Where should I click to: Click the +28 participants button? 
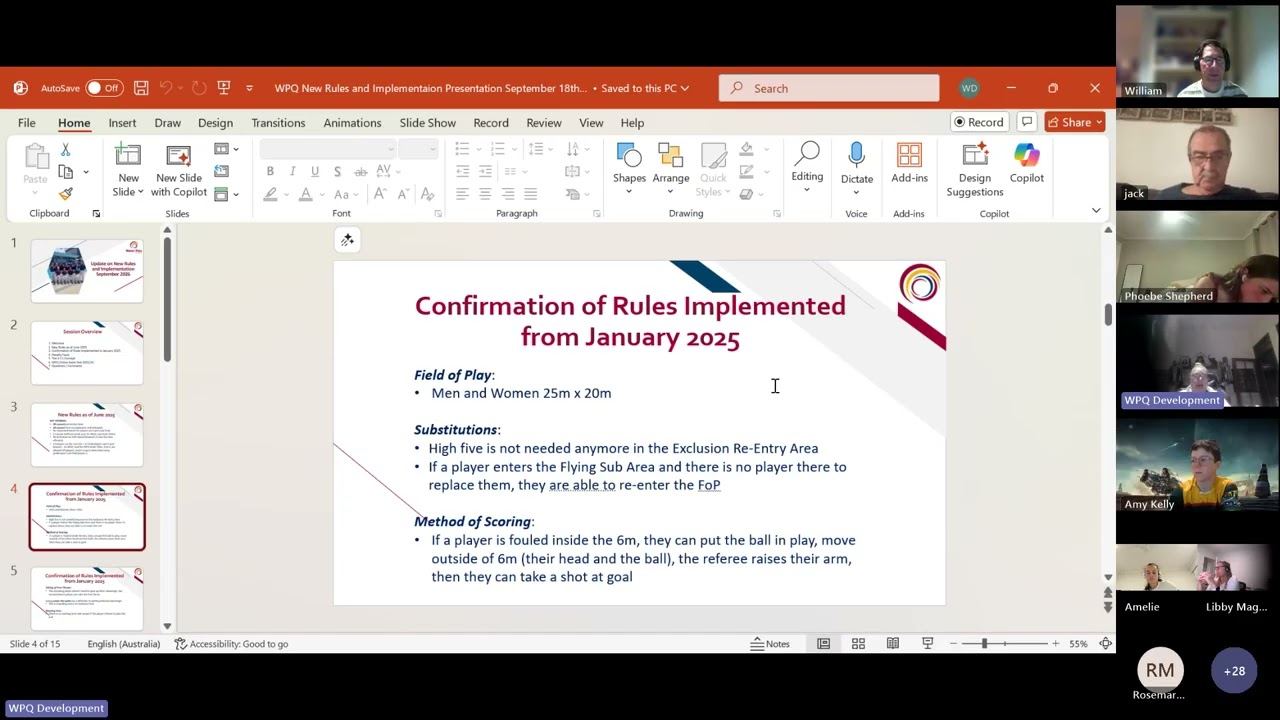coord(1234,671)
